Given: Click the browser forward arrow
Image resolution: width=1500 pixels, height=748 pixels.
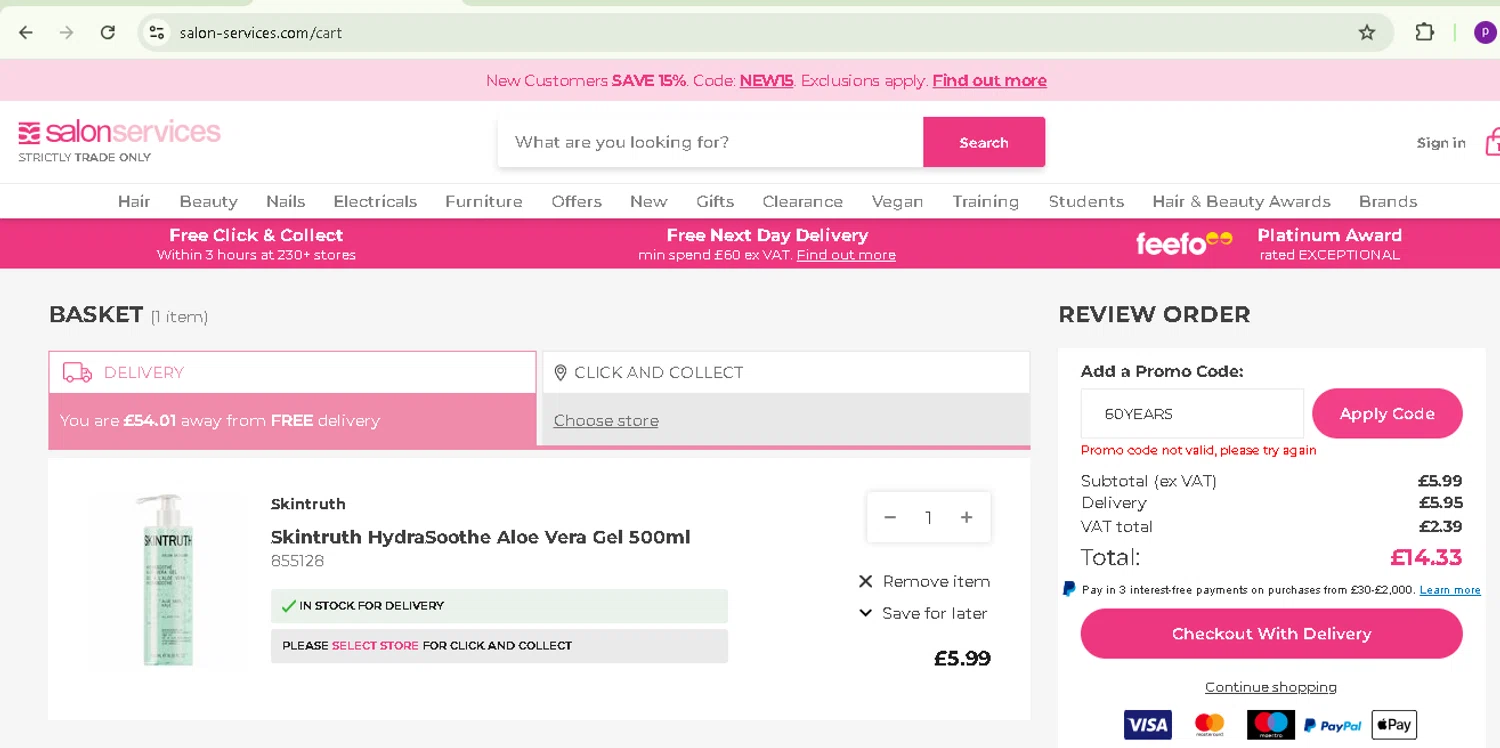Looking at the screenshot, I should tap(67, 32).
